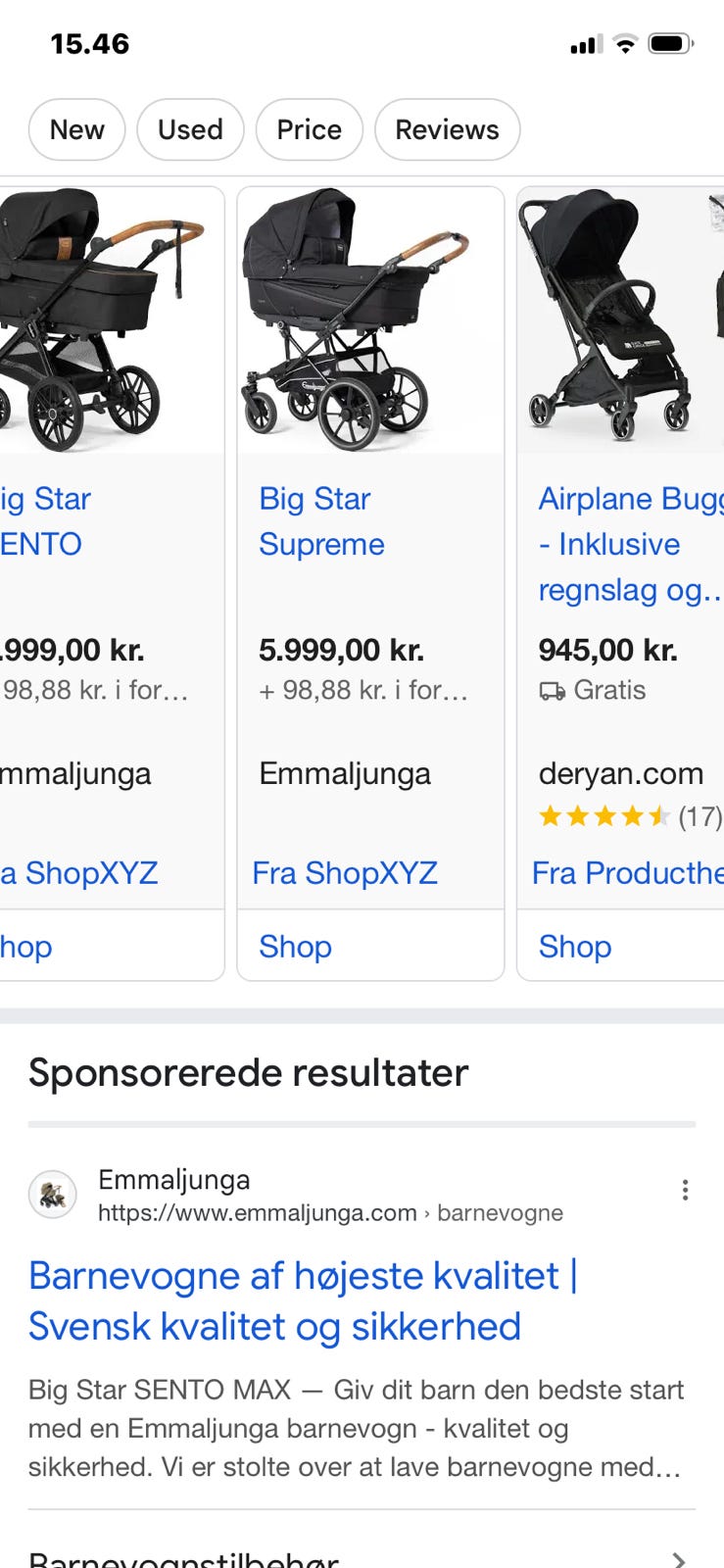724x1568 pixels.
Task: Tap Shop under Big Star Supreme
Action: pos(295,947)
